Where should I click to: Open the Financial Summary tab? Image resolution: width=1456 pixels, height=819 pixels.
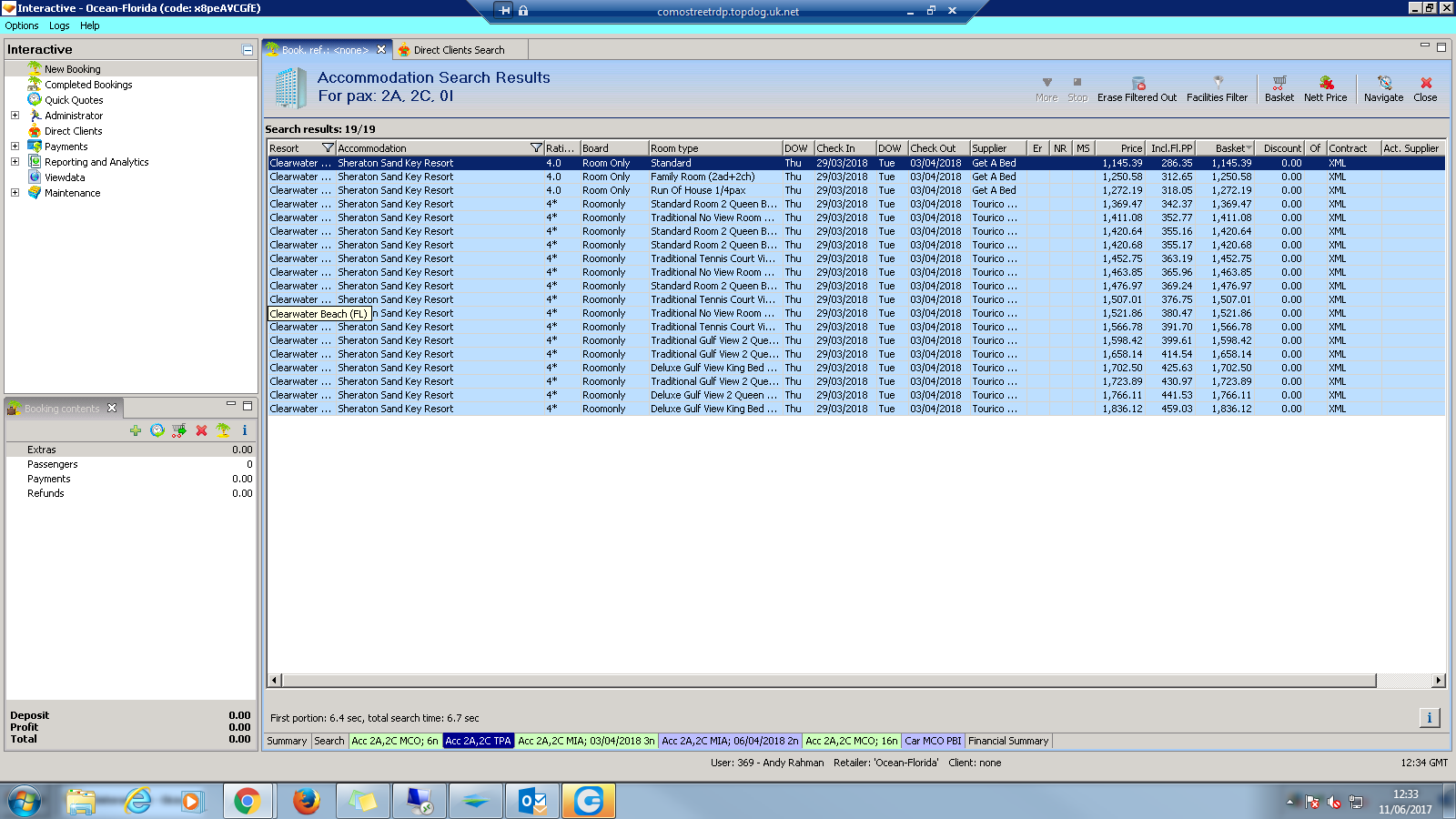point(1008,741)
